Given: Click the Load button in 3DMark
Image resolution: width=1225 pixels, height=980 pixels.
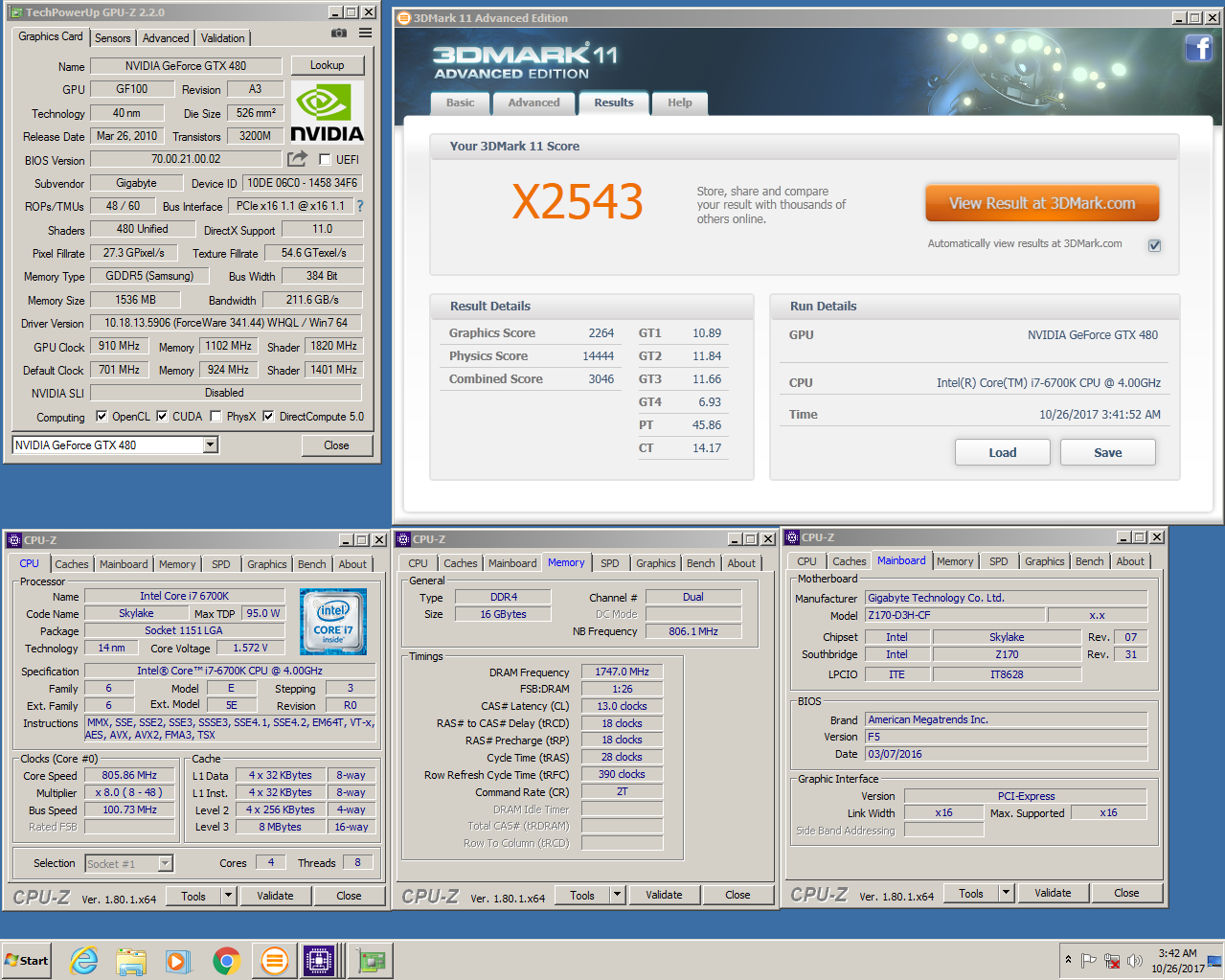Looking at the screenshot, I should 1002,452.
